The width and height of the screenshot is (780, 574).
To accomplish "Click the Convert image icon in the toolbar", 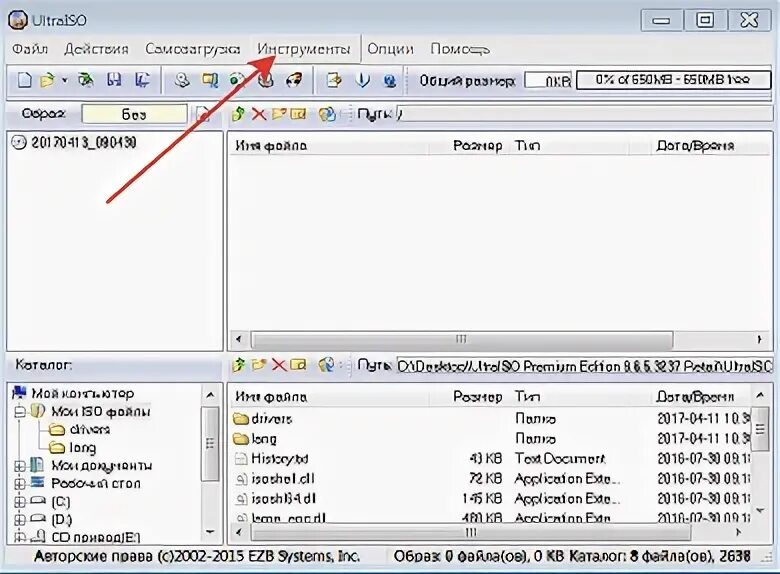I will (210, 80).
